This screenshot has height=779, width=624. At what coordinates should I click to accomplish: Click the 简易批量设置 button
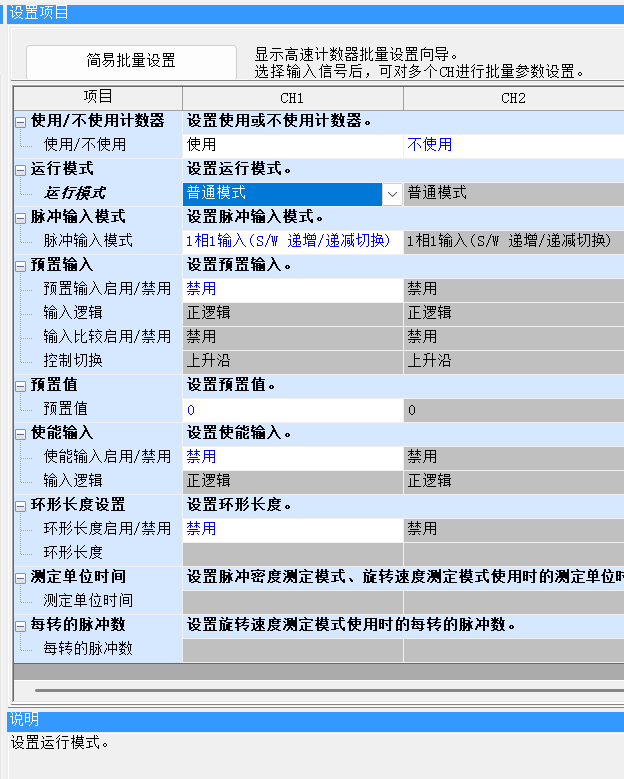pos(131,61)
